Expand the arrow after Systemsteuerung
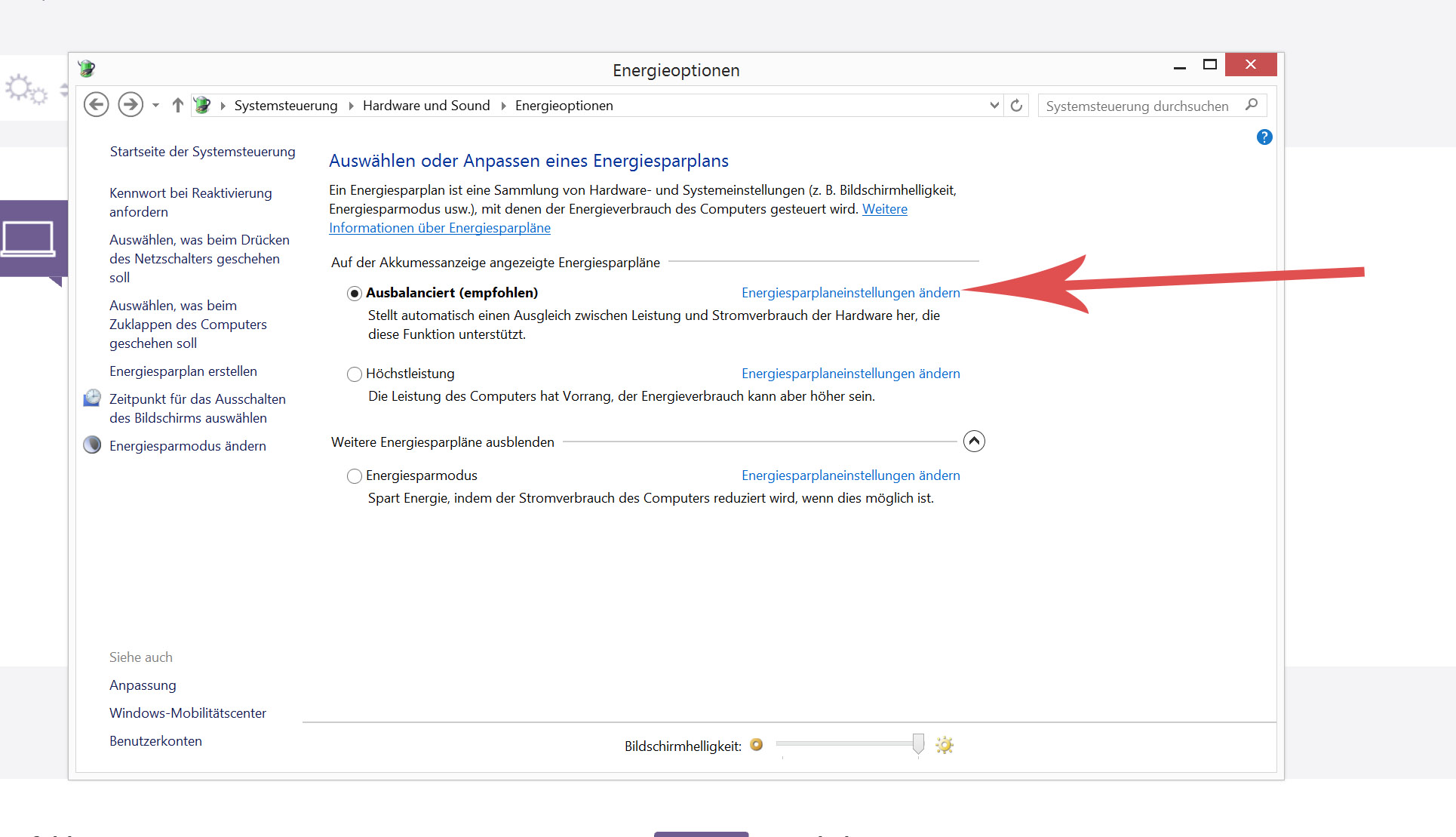 (351, 106)
